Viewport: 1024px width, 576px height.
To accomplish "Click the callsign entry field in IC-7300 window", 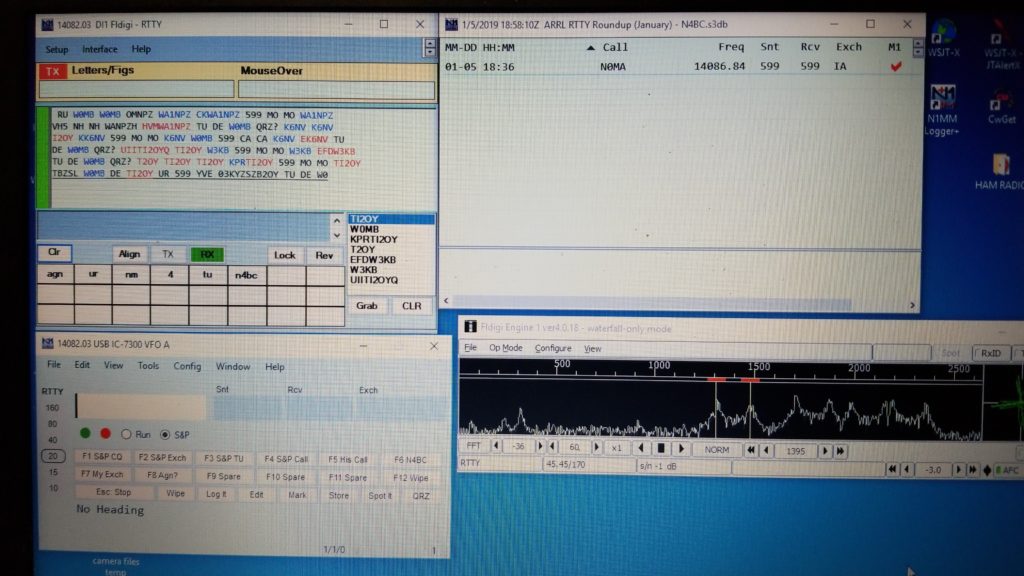I will tap(141, 406).
